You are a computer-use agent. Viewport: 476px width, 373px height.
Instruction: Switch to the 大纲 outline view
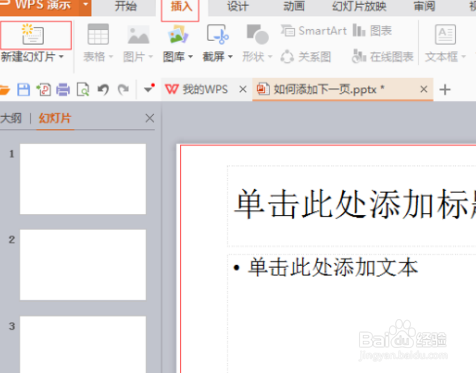[11, 118]
